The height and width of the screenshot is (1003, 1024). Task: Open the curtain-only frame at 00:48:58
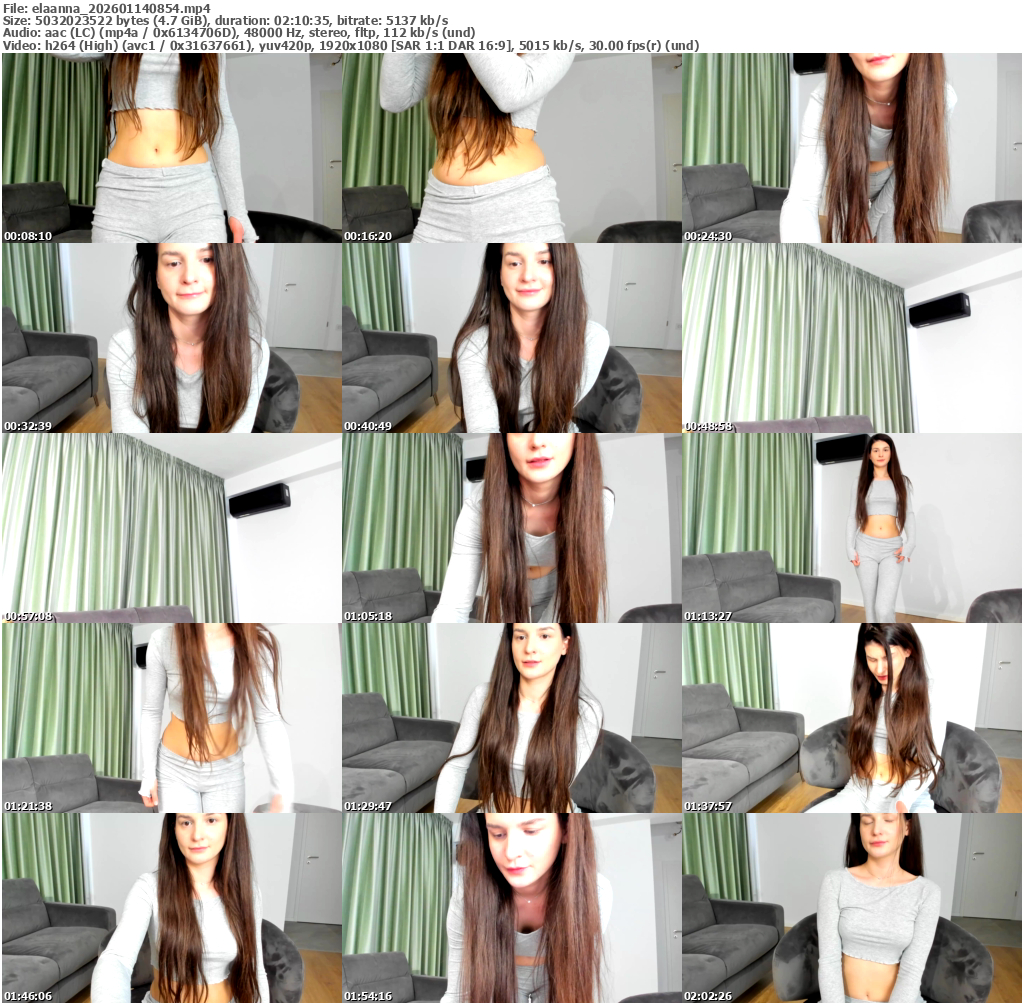click(851, 338)
